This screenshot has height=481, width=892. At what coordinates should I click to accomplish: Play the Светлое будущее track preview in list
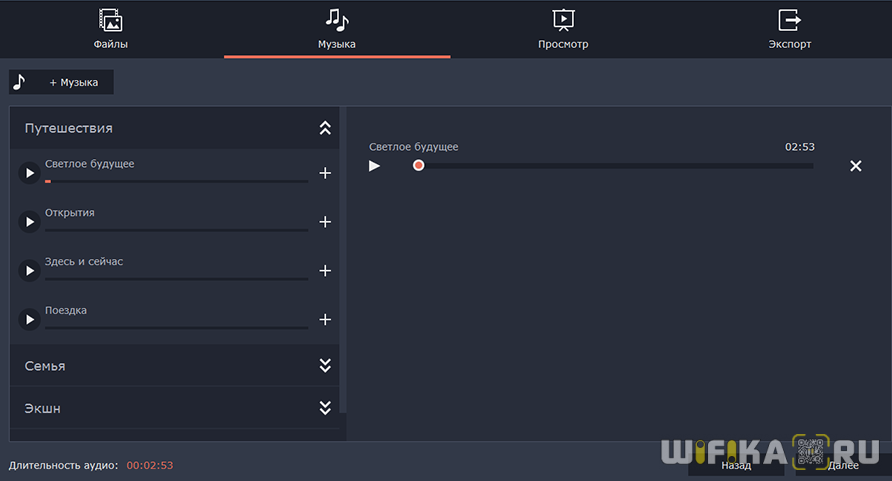(30, 174)
